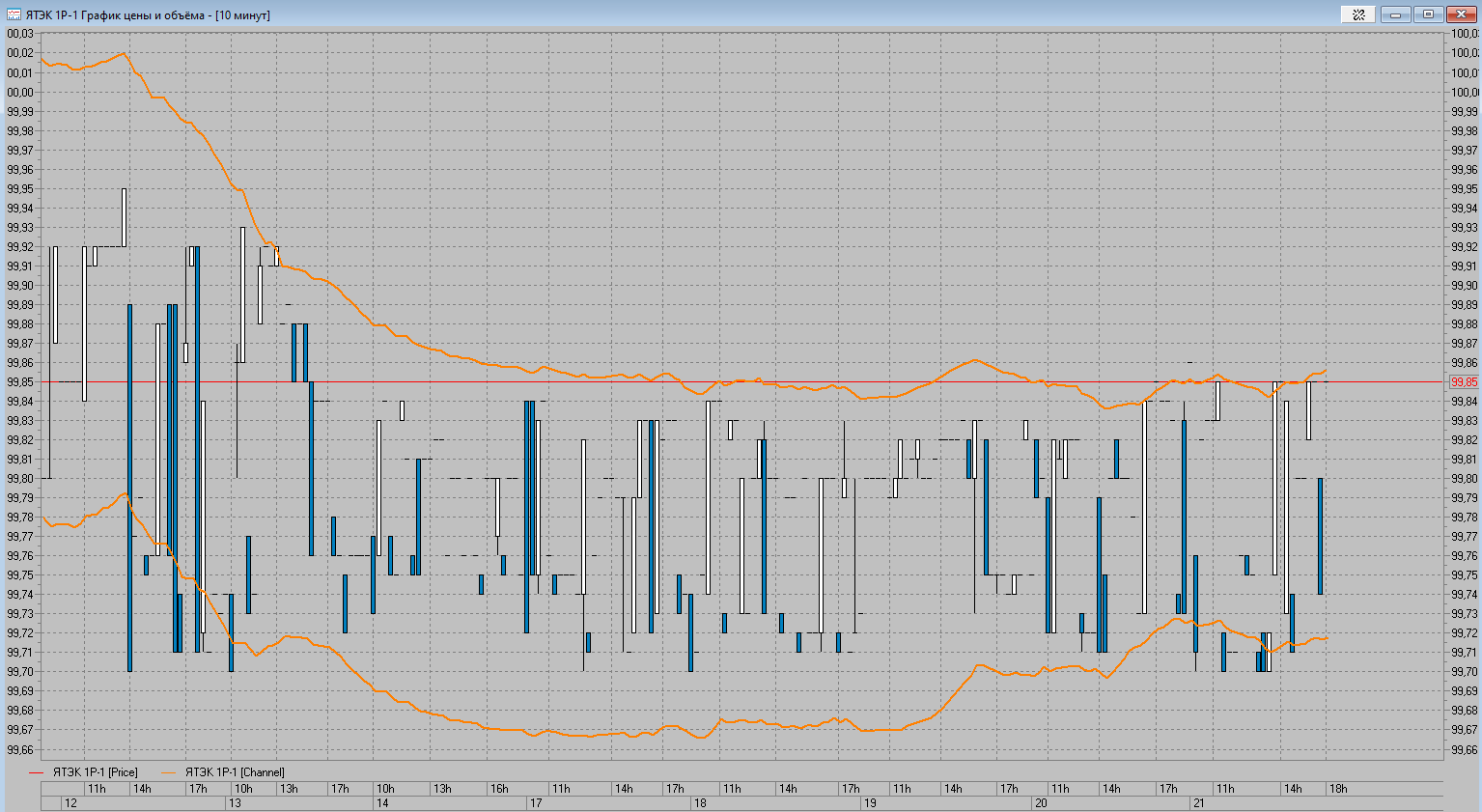Select date 19 on the time axis

coord(870,803)
